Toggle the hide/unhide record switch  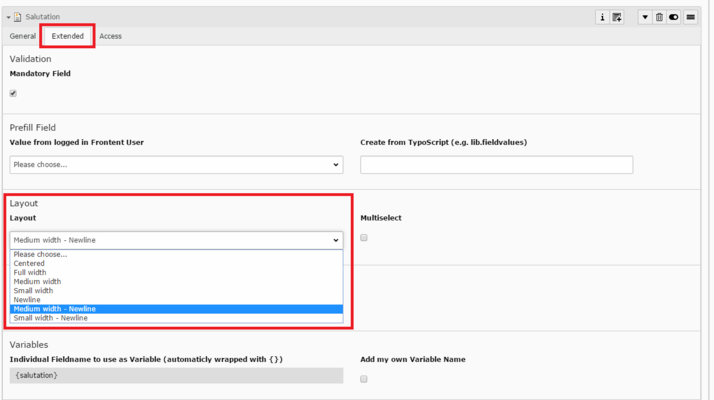(x=674, y=17)
